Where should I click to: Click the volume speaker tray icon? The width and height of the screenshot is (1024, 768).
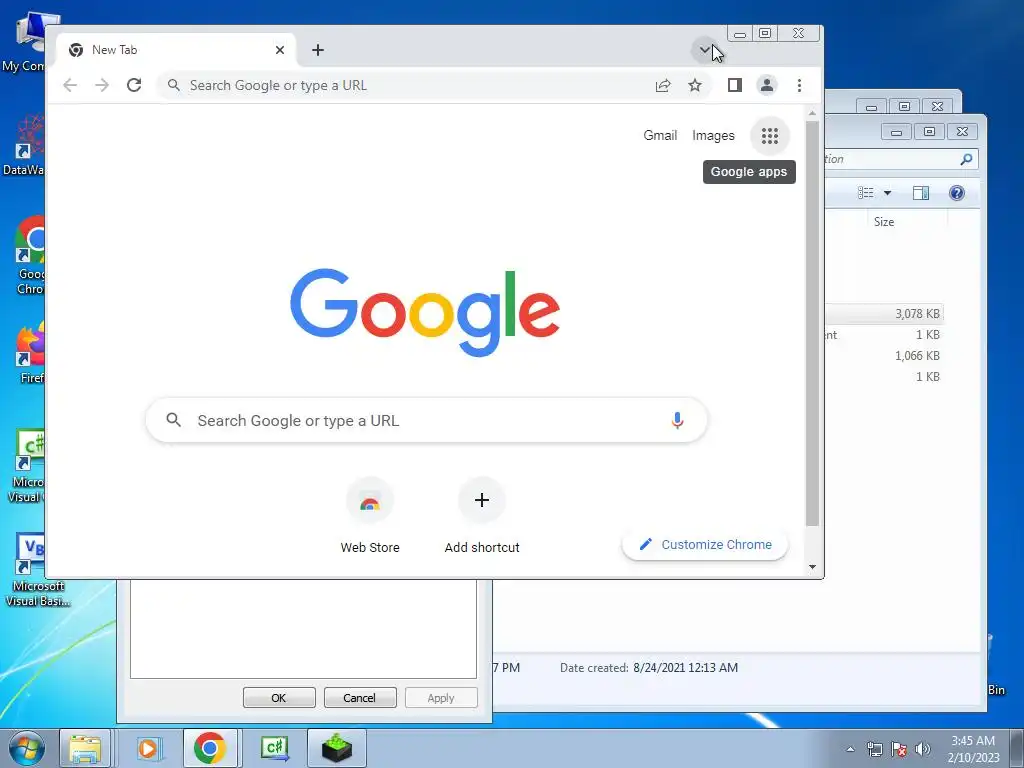click(922, 749)
